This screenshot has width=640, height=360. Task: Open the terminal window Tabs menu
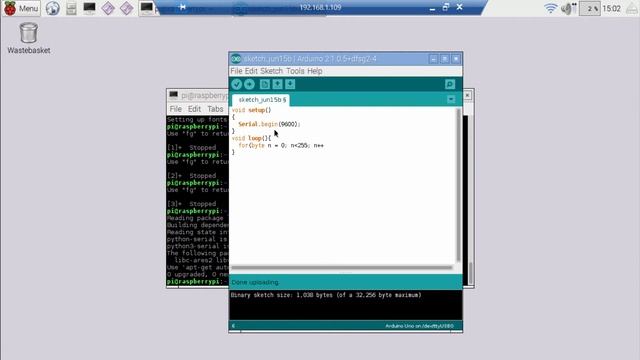(x=215, y=109)
